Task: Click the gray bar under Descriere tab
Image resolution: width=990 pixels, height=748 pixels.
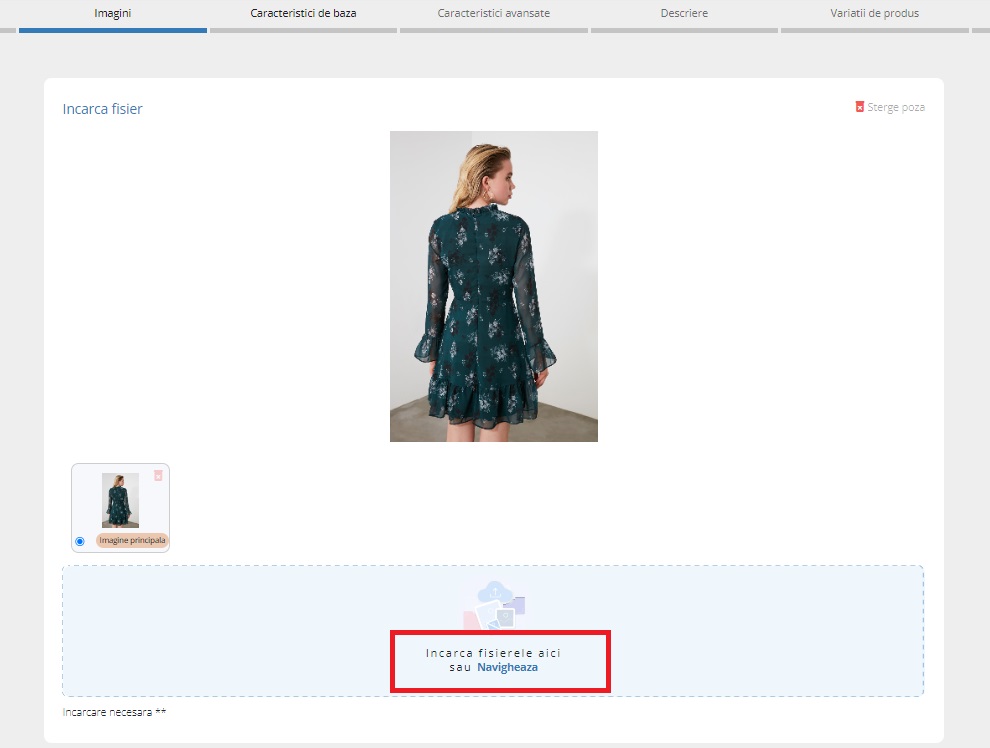Action: coord(684,30)
